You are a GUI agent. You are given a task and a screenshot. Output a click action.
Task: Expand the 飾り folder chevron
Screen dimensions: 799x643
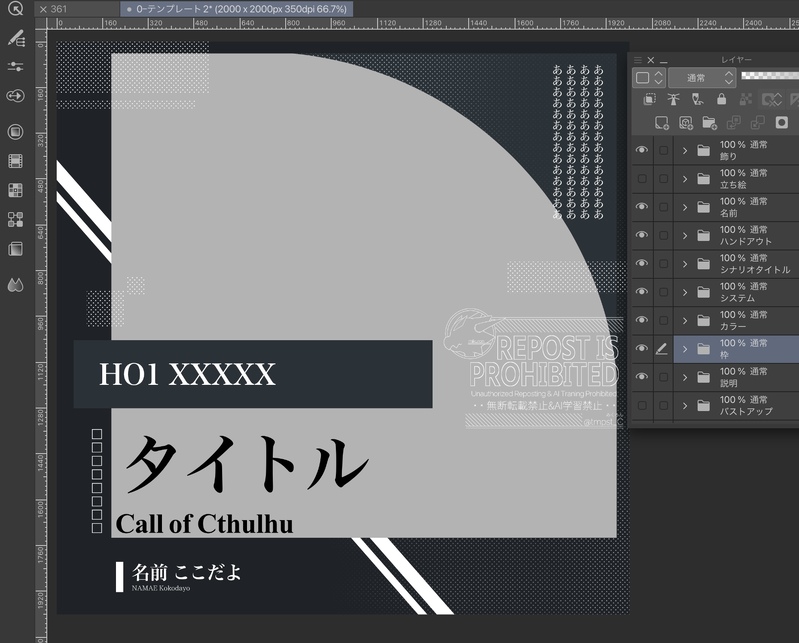coord(685,151)
